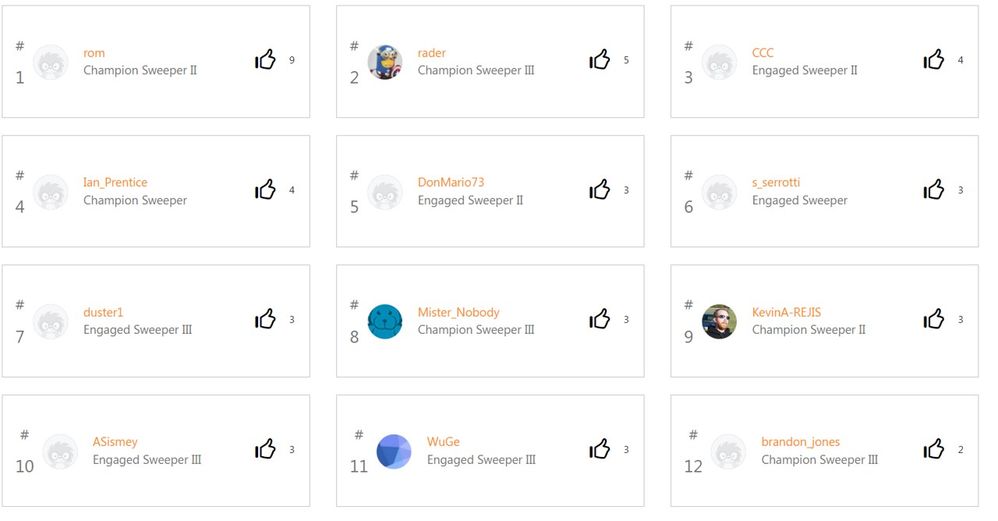Click the thumbs-up icon next to DonMario73

(x=599, y=190)
